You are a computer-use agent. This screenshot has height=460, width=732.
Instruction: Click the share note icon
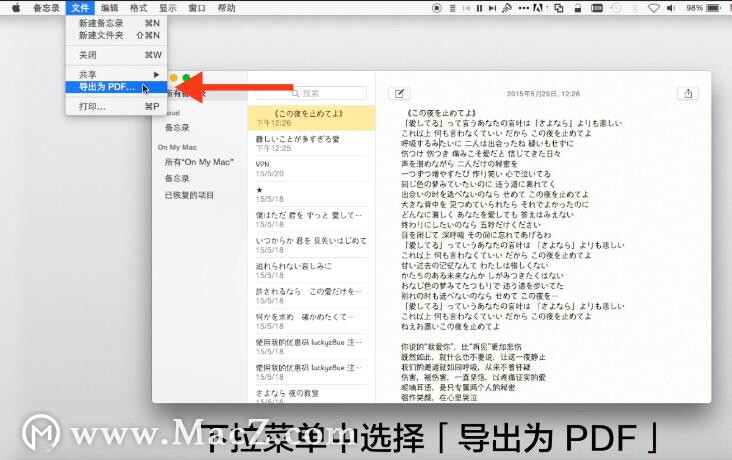pyautogui.click(x=688, y=93)
